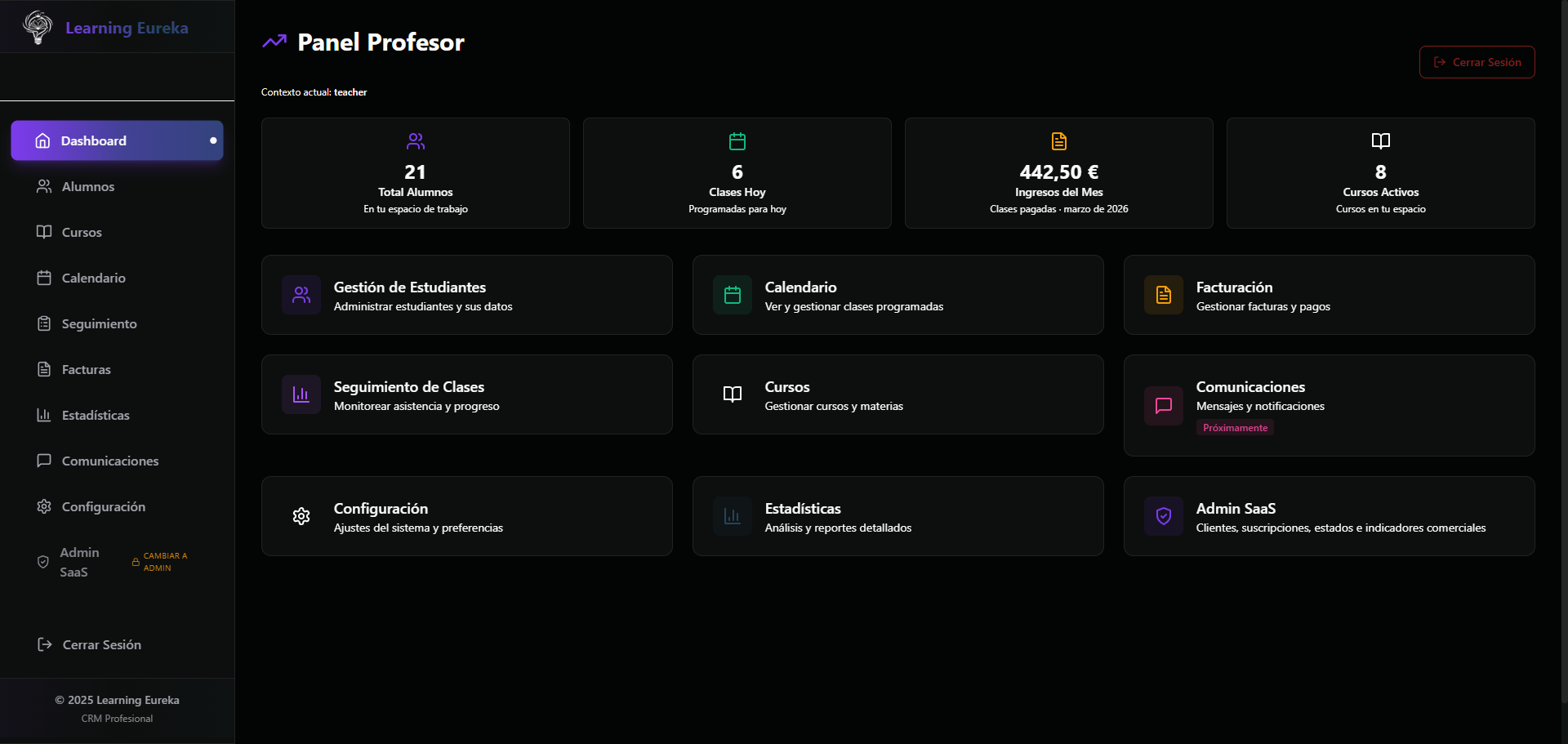Open the Gestión de Estudiantes card title
Screen dimensions: 1568x744
pos(410,287)
